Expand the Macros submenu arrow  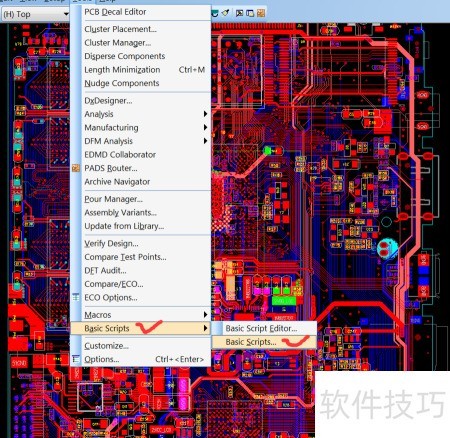point(205,315)
